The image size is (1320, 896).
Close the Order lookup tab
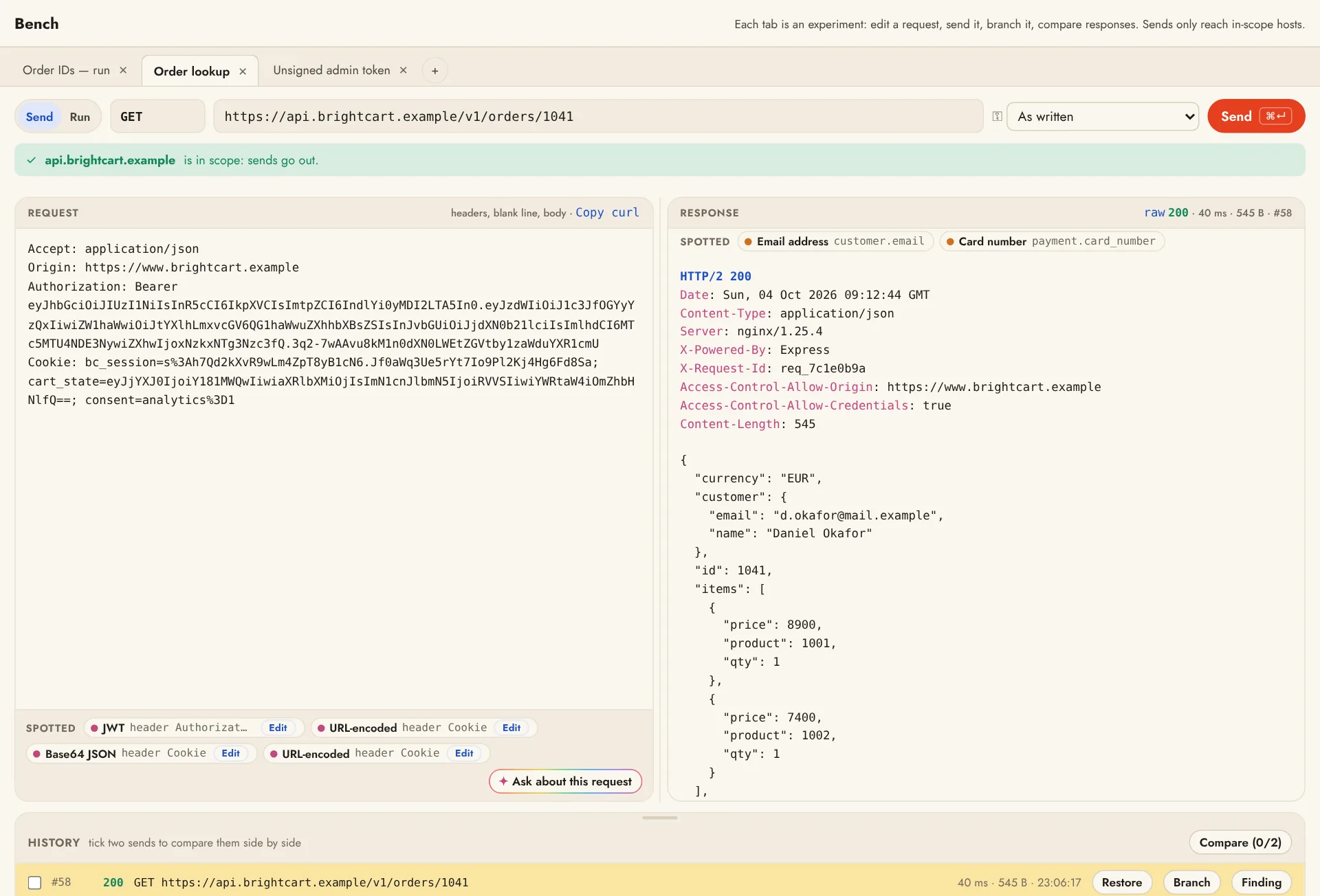click(x=243, y=71)
